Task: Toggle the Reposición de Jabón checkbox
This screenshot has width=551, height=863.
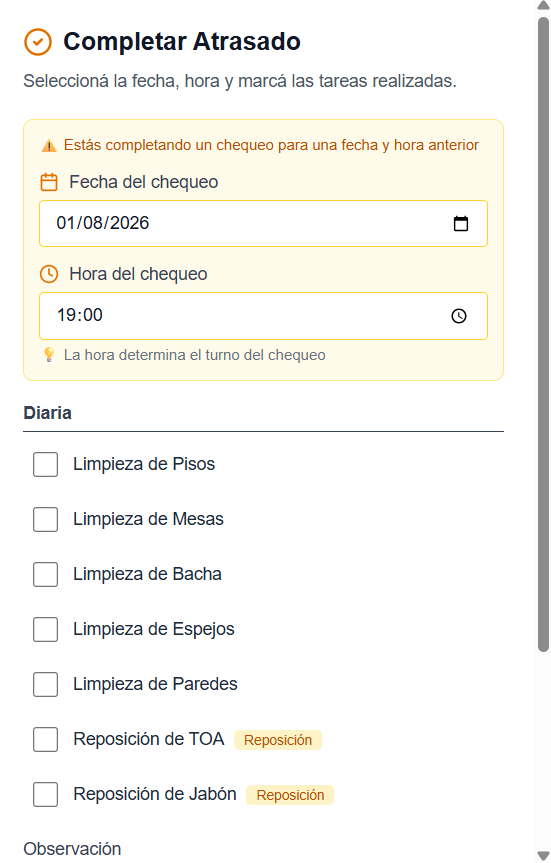Action: 46,795
